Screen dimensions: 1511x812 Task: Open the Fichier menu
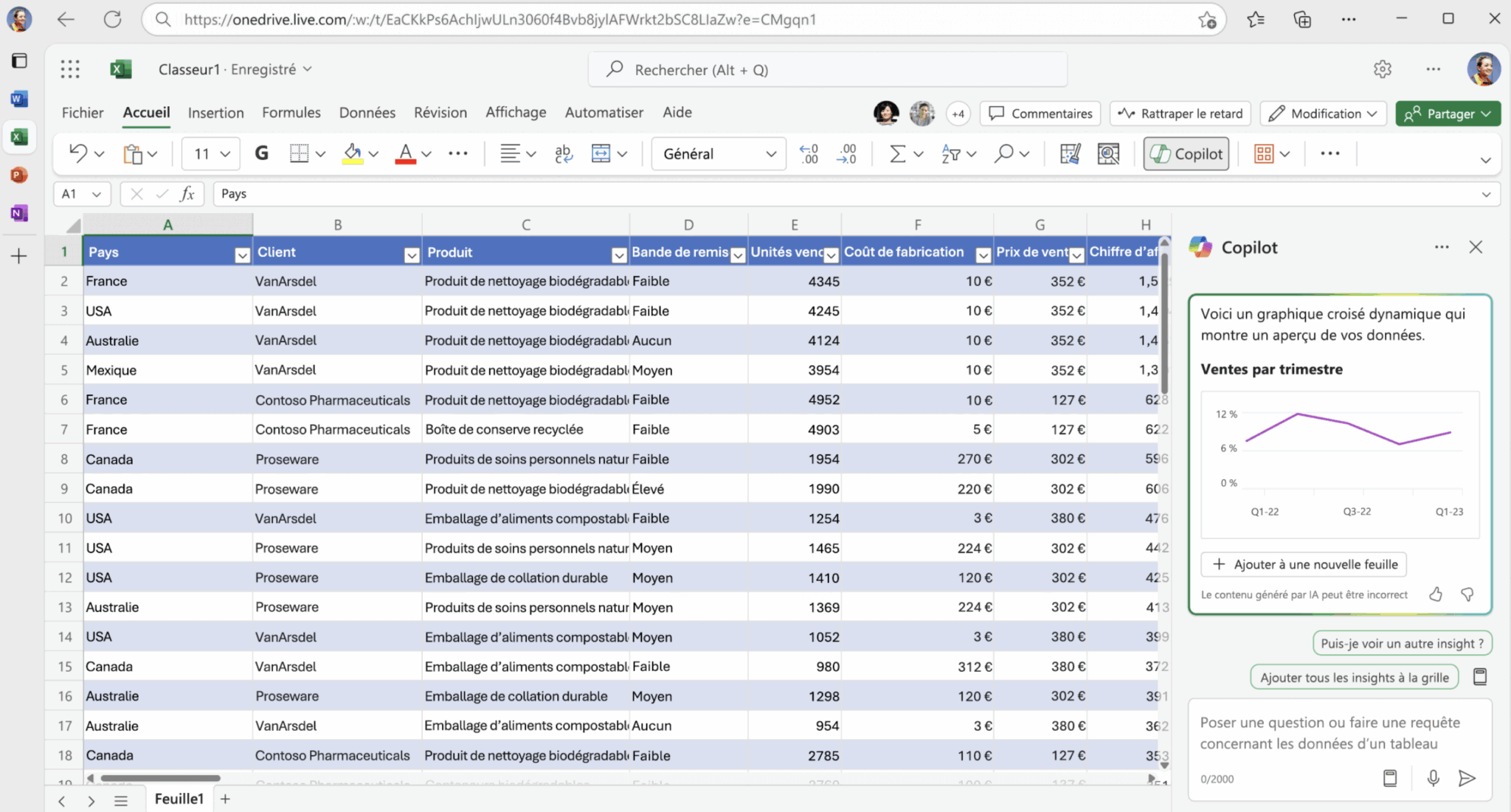83,113
